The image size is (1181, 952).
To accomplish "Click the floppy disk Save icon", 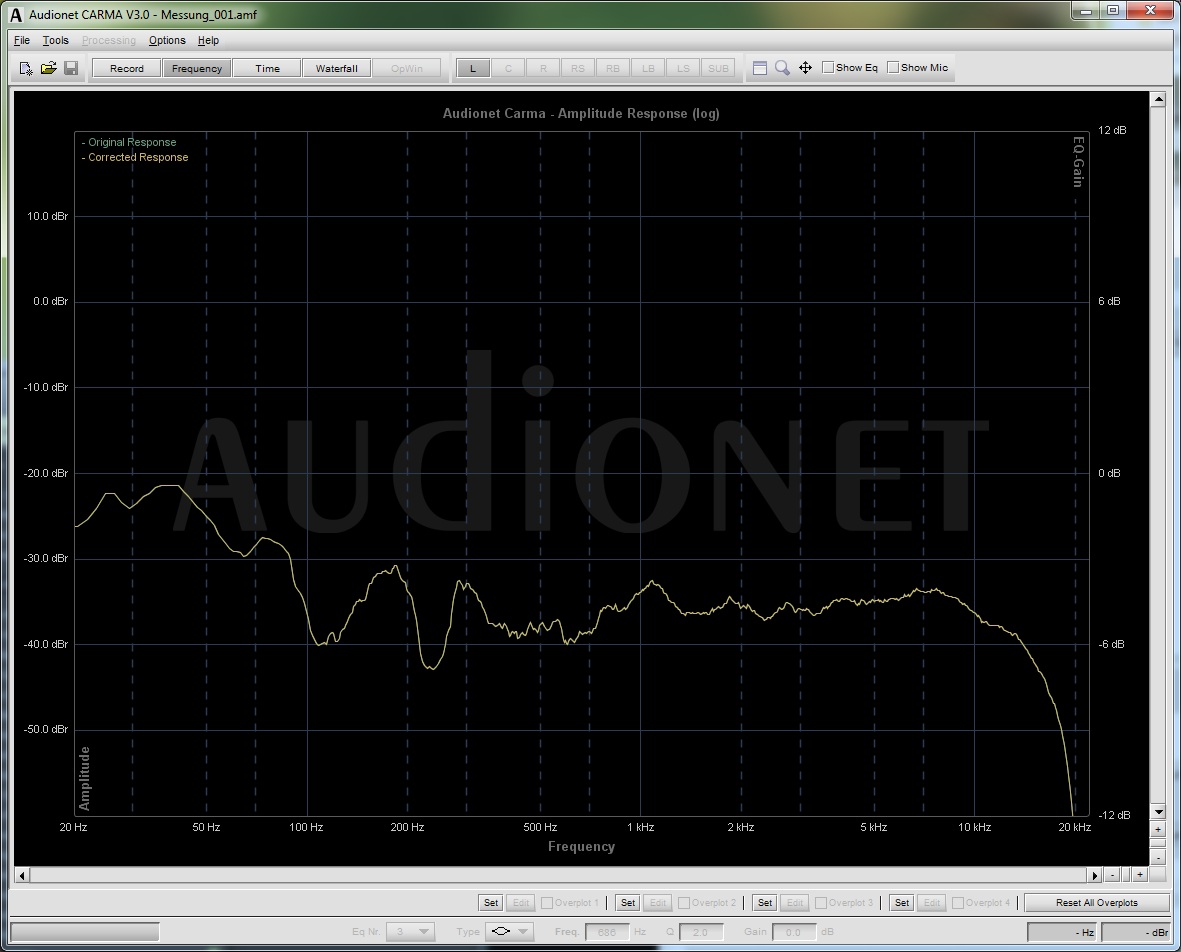I will click(71, 68).
